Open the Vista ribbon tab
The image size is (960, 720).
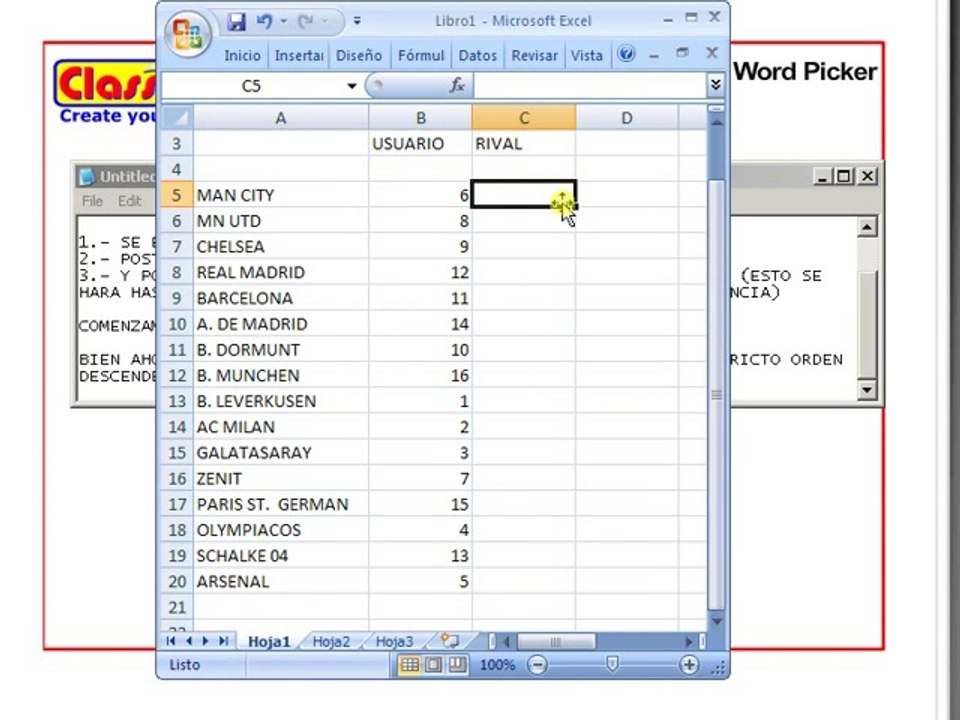point(587,56)
